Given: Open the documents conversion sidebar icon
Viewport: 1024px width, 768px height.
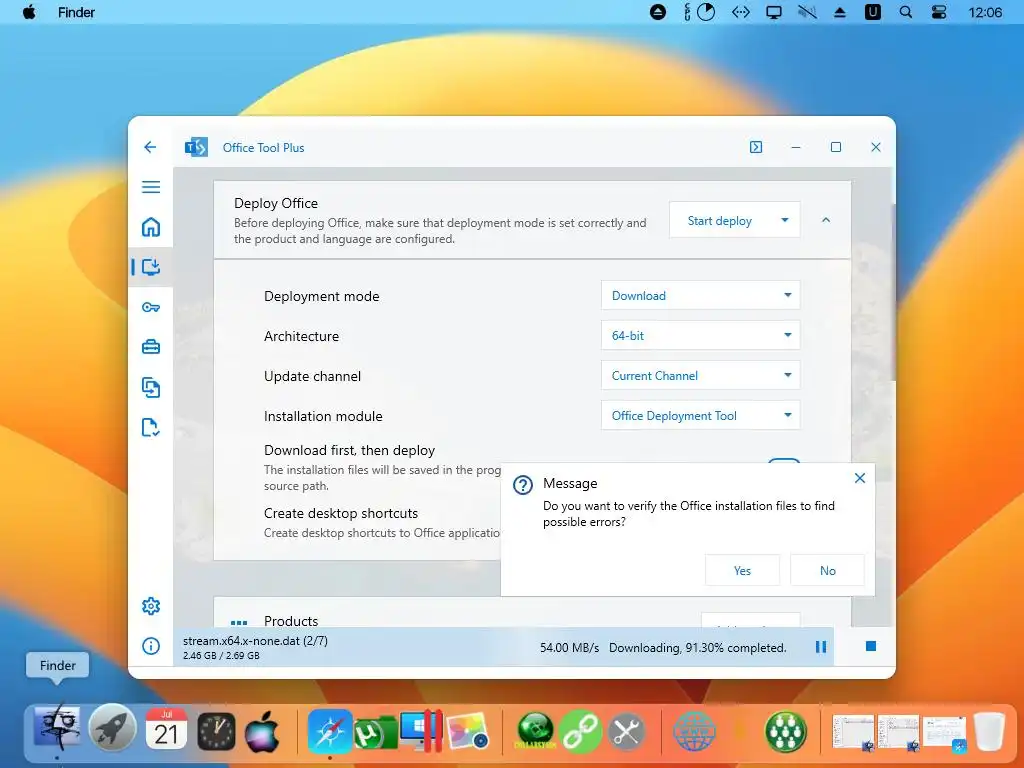Looking at the screenshot, I should click(x=151, y=387).
